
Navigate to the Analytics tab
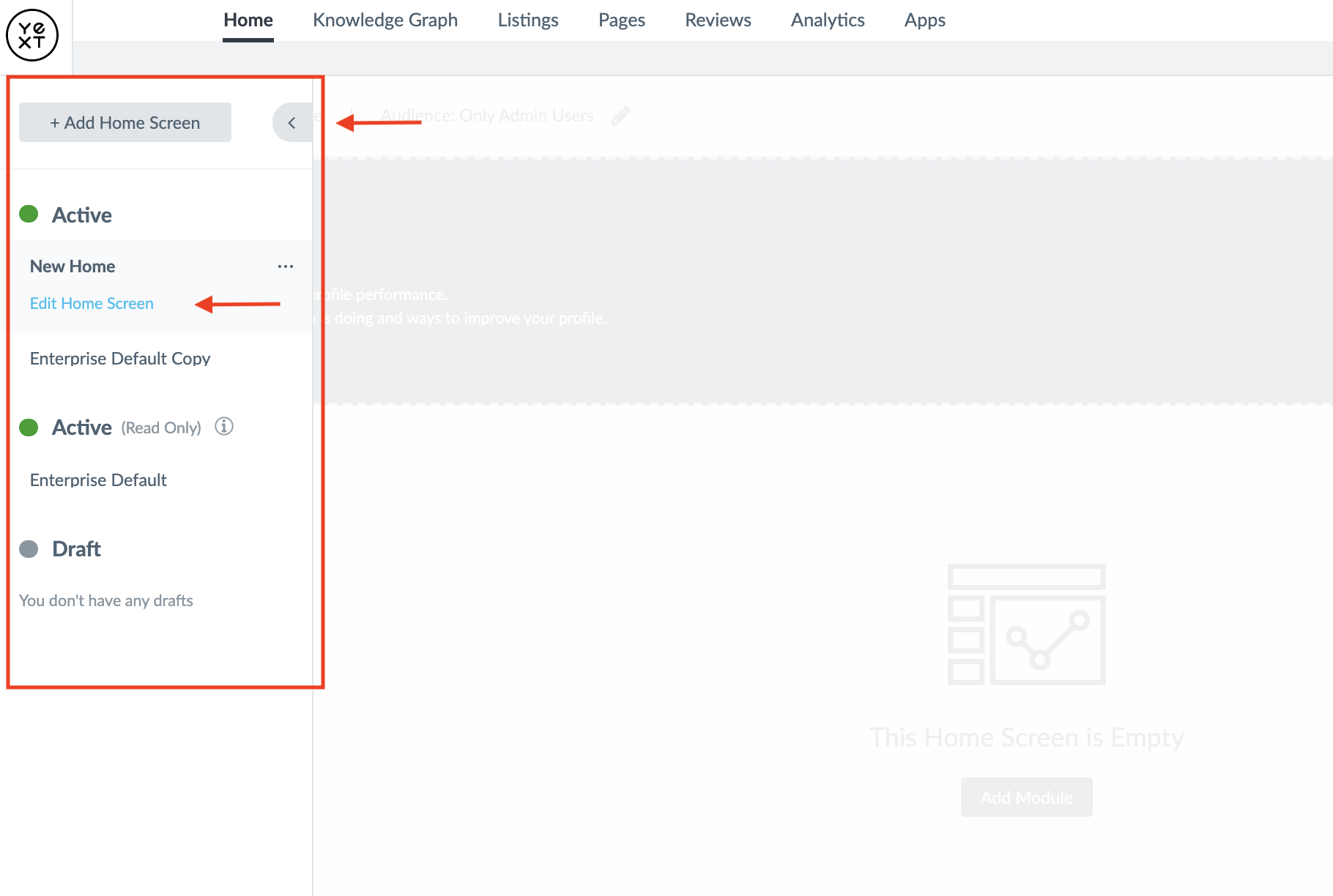[x=828, y=20]
